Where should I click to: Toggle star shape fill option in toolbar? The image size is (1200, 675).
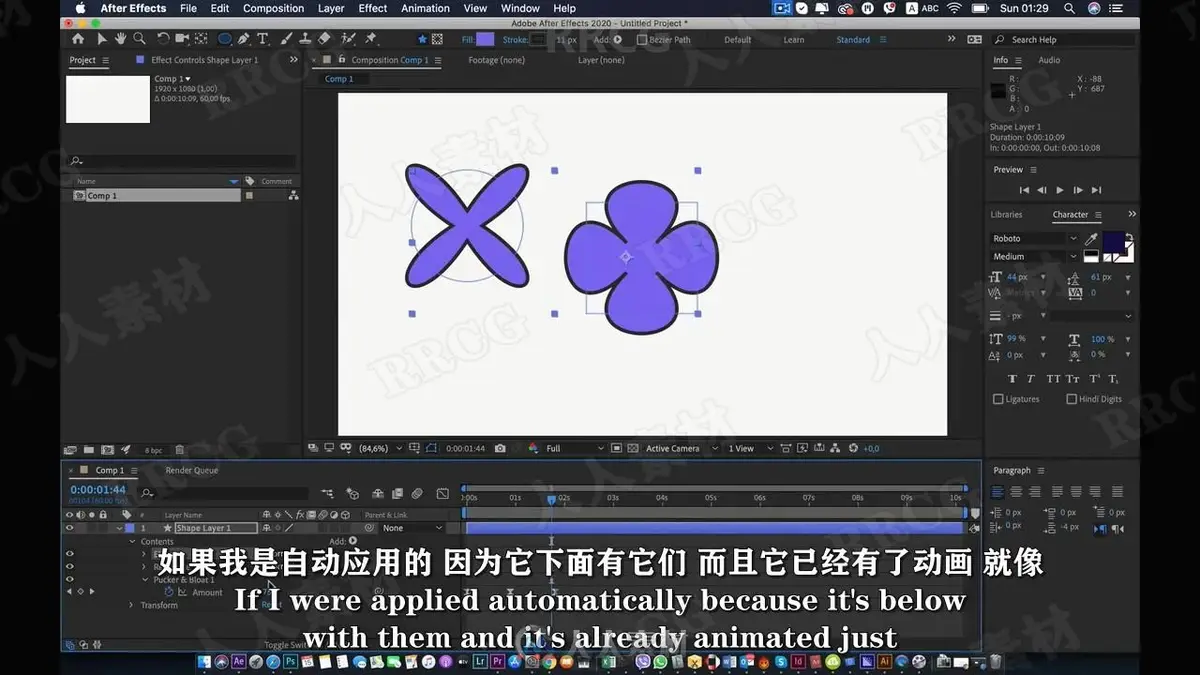click(422, 39)
